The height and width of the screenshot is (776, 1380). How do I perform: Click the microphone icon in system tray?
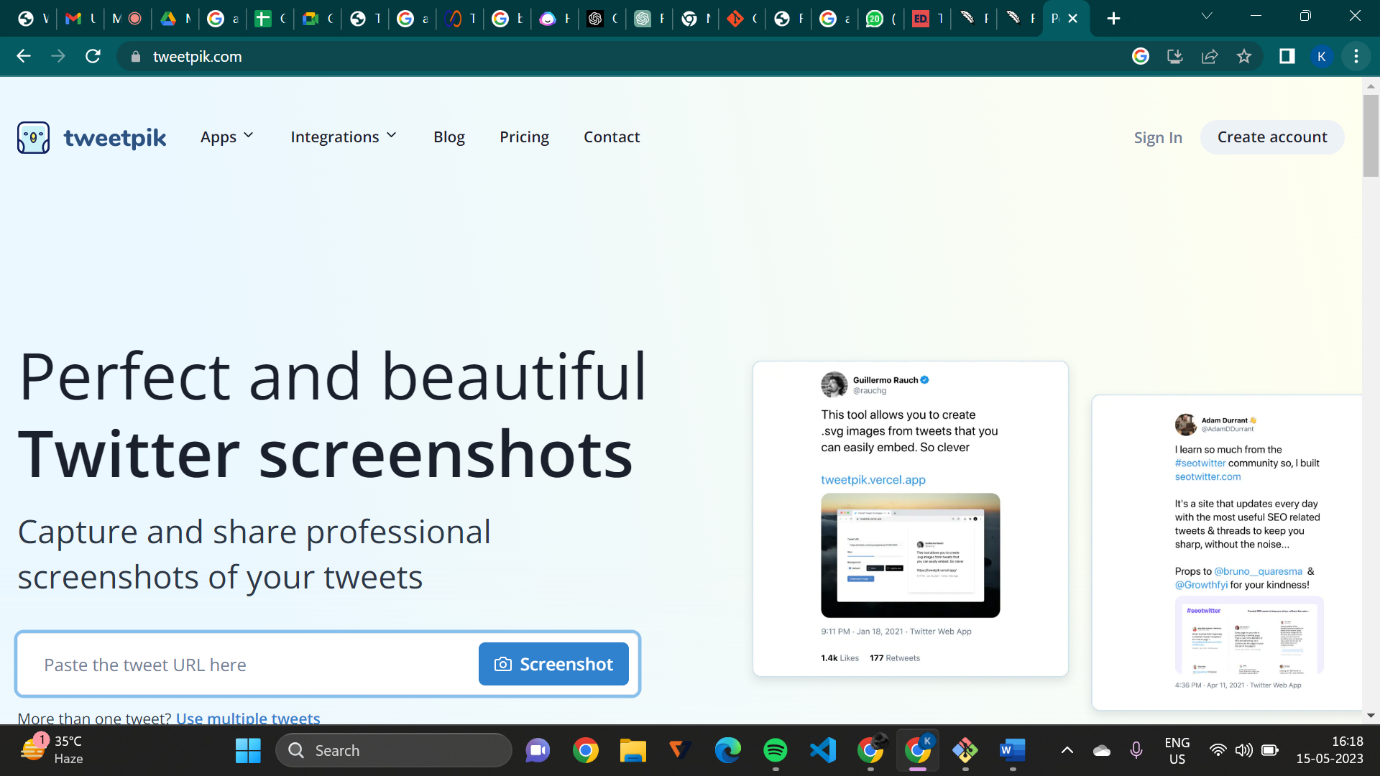pyautogui.click(x=1136, y=750)
